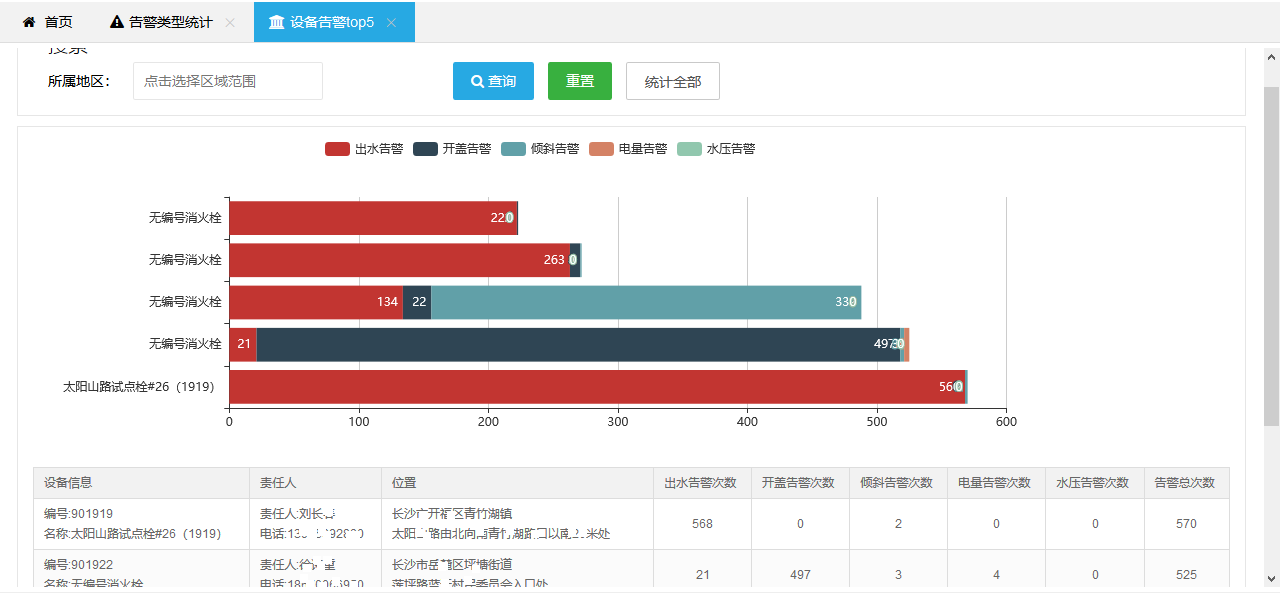Screen dimensions: 1280x593
Task: Click the 告警总次数 column header
Action: (x=1186, y=483)
